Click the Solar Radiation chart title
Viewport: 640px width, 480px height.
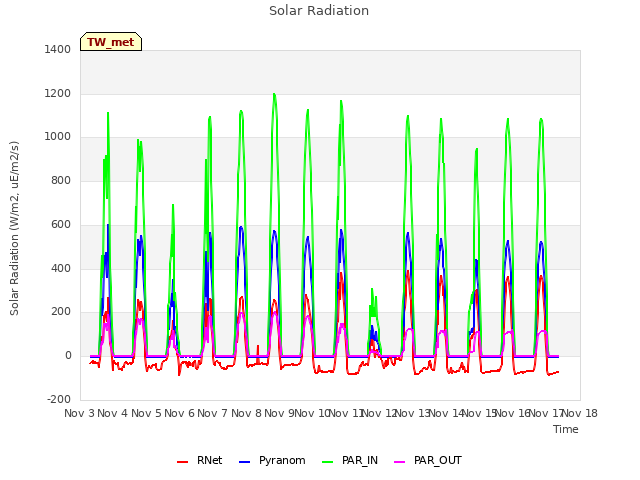pos(319,11)
